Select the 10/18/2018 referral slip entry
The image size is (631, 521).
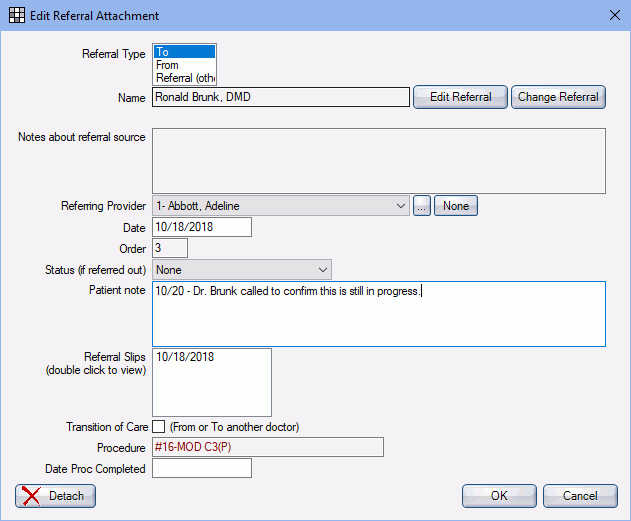(186, 357)
